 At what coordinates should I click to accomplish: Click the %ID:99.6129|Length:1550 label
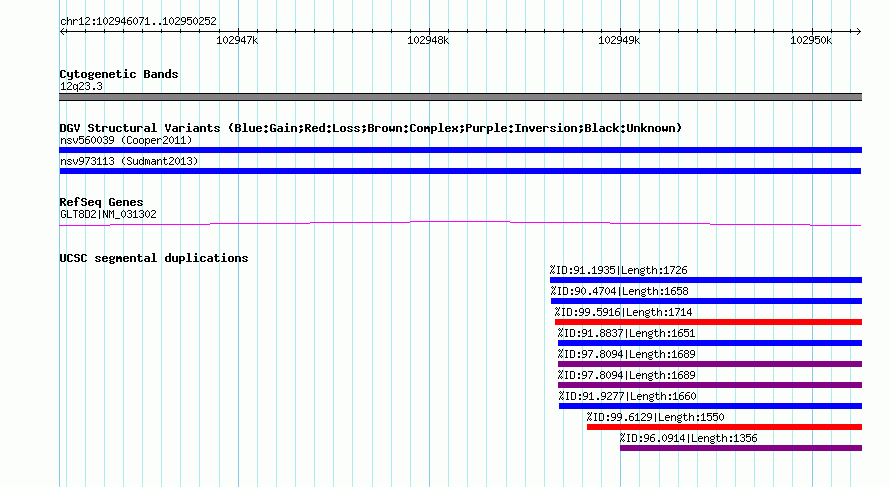[655, 417]
